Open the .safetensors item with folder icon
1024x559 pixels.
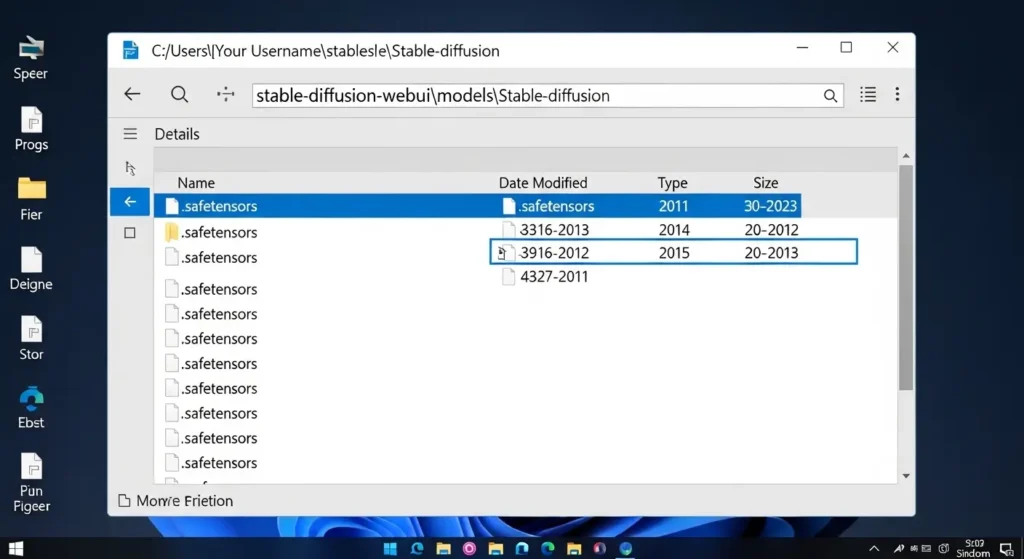point(211,232)
